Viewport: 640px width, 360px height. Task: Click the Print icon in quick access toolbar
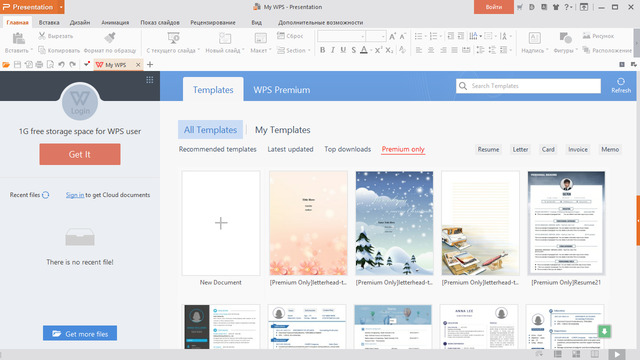(x=39, y=64)
